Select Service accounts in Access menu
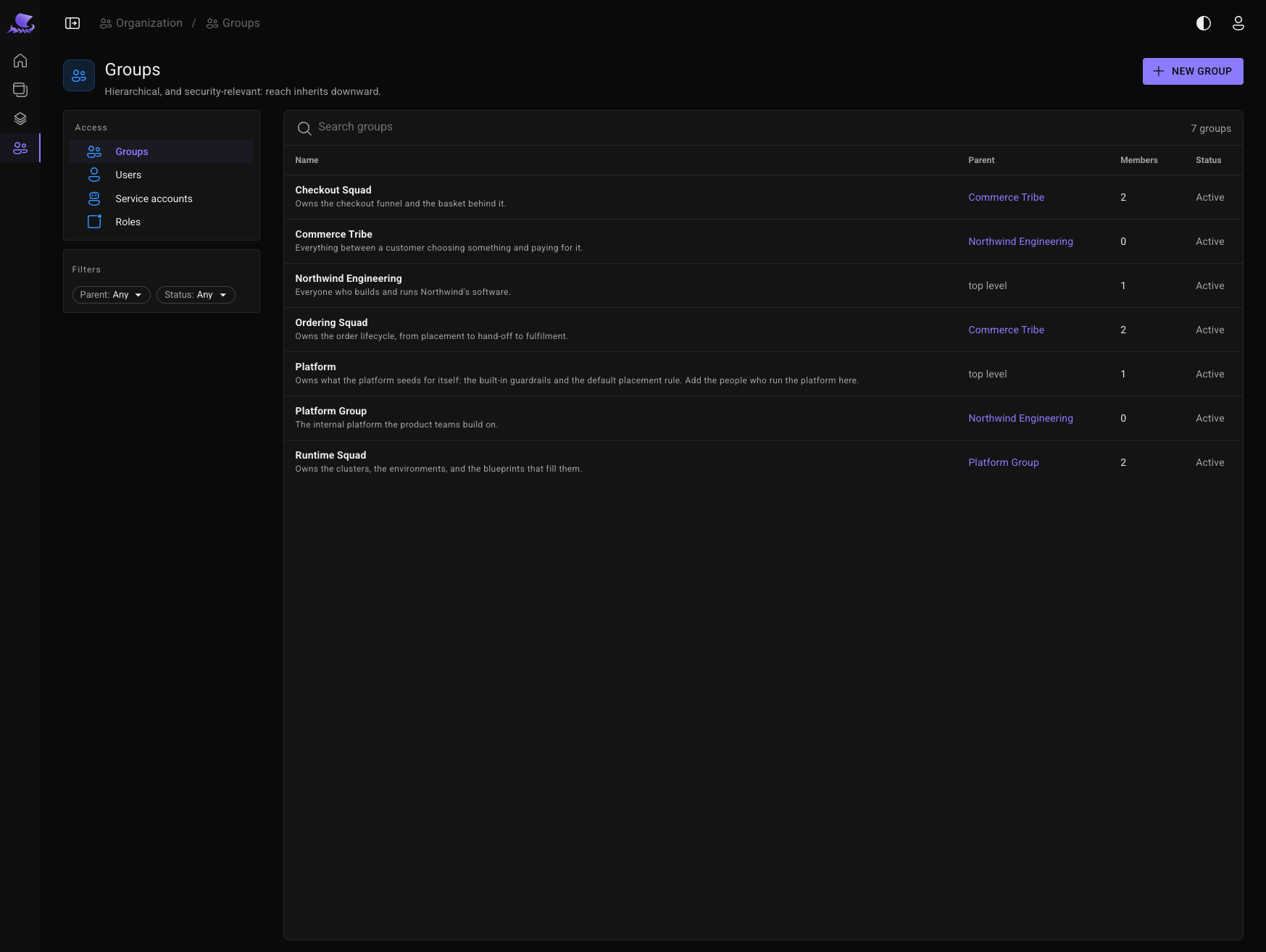 tap(162, 199)
